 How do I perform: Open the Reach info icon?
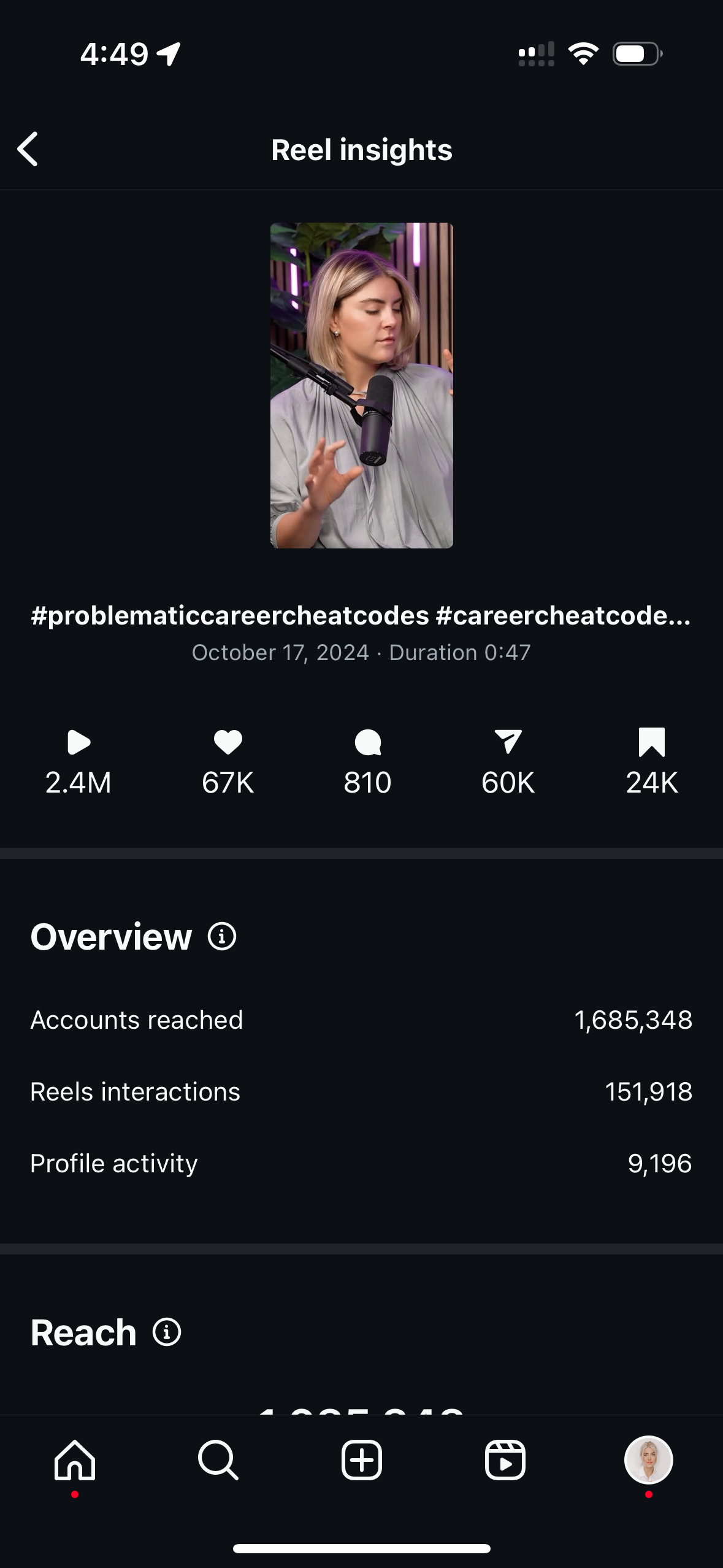coord(167,1332)
